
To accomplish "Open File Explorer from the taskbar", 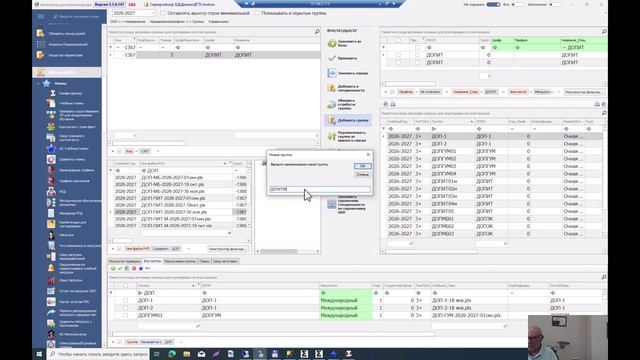I will tap(187, 353).
